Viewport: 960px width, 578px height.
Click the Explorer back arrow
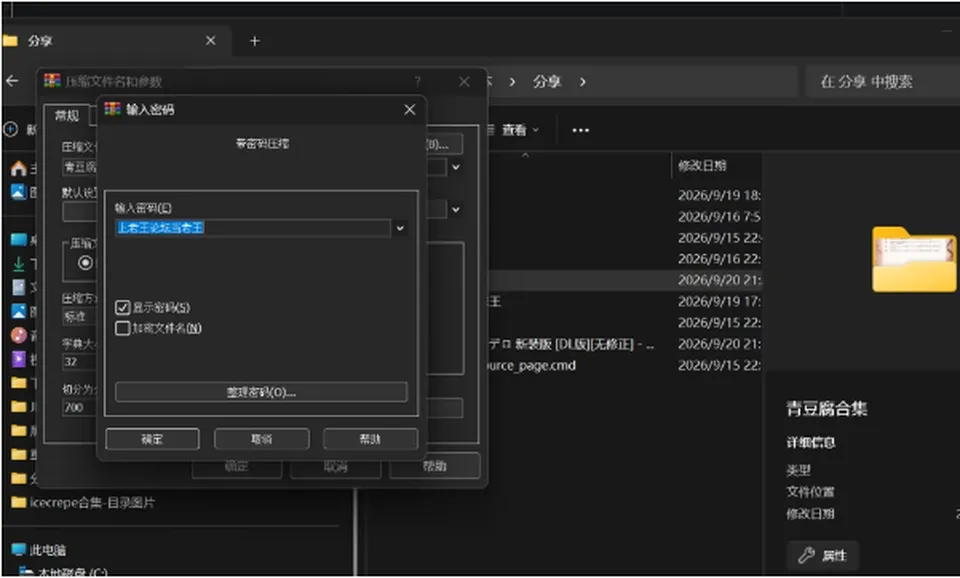(x=12, y=81)
